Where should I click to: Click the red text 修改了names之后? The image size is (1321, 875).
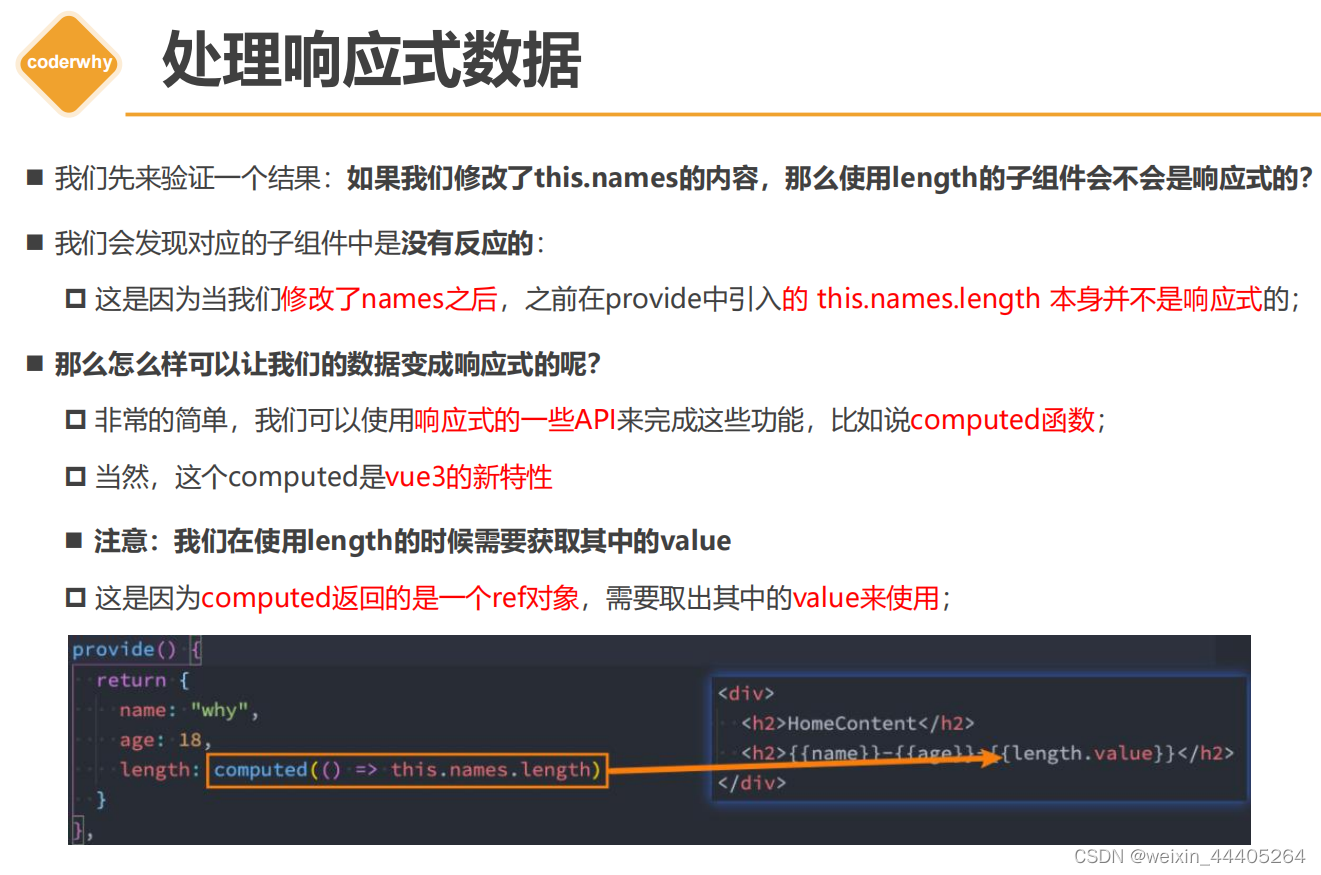click(x=389, y=299)
